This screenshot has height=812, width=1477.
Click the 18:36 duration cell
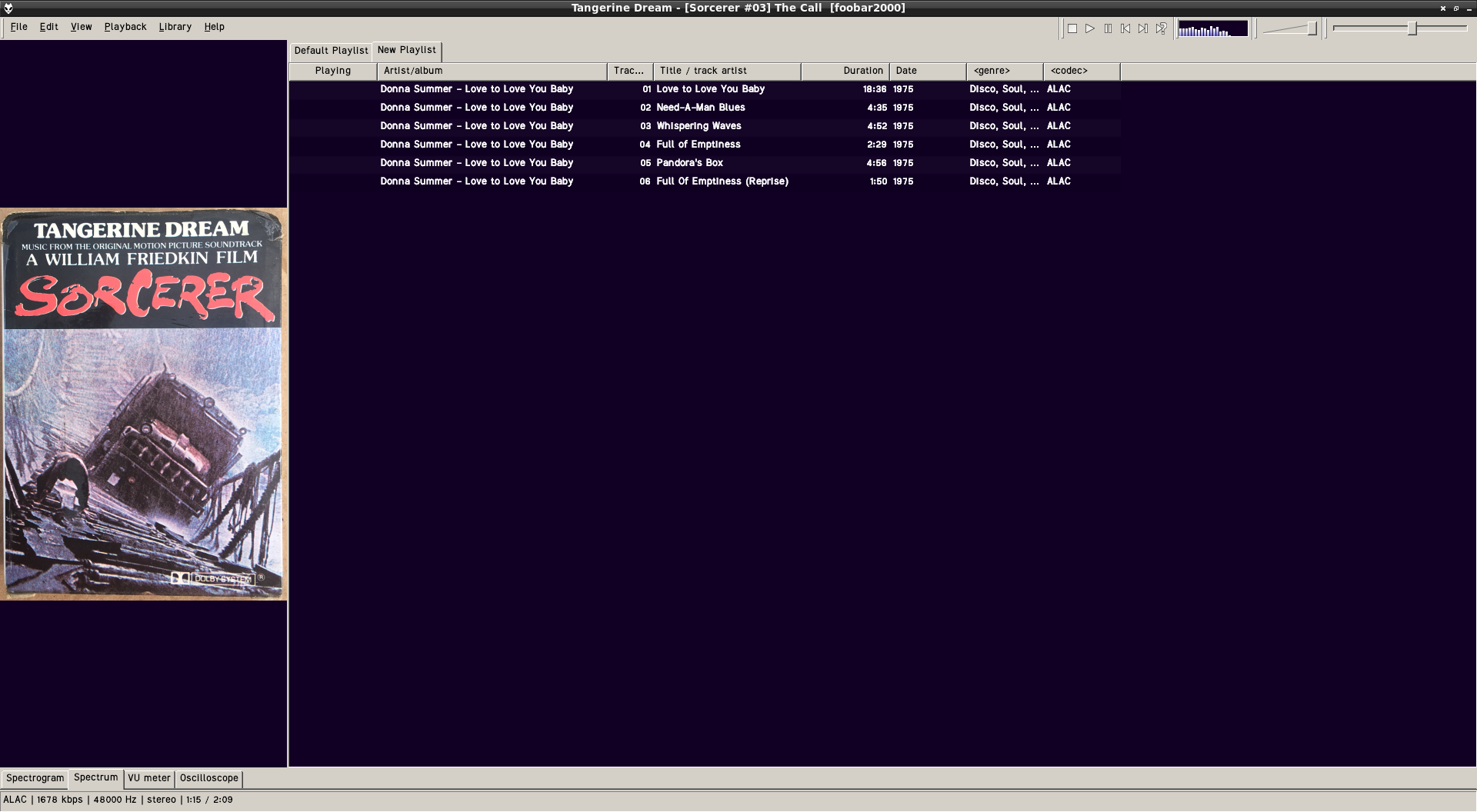(x=875, y=89)
